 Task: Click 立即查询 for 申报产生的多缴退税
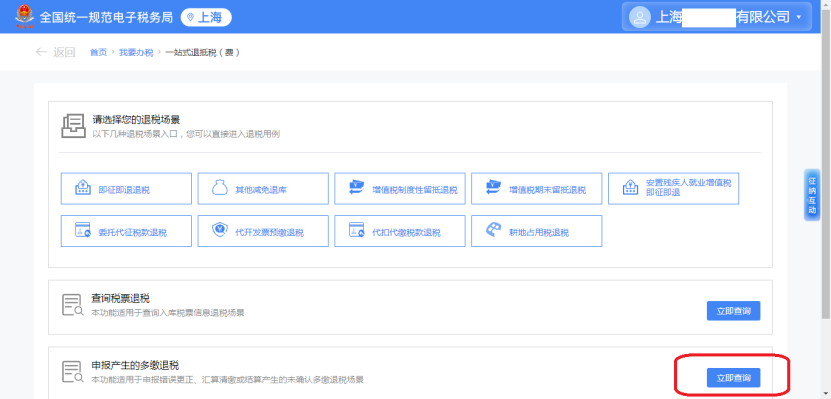(733, 378)
